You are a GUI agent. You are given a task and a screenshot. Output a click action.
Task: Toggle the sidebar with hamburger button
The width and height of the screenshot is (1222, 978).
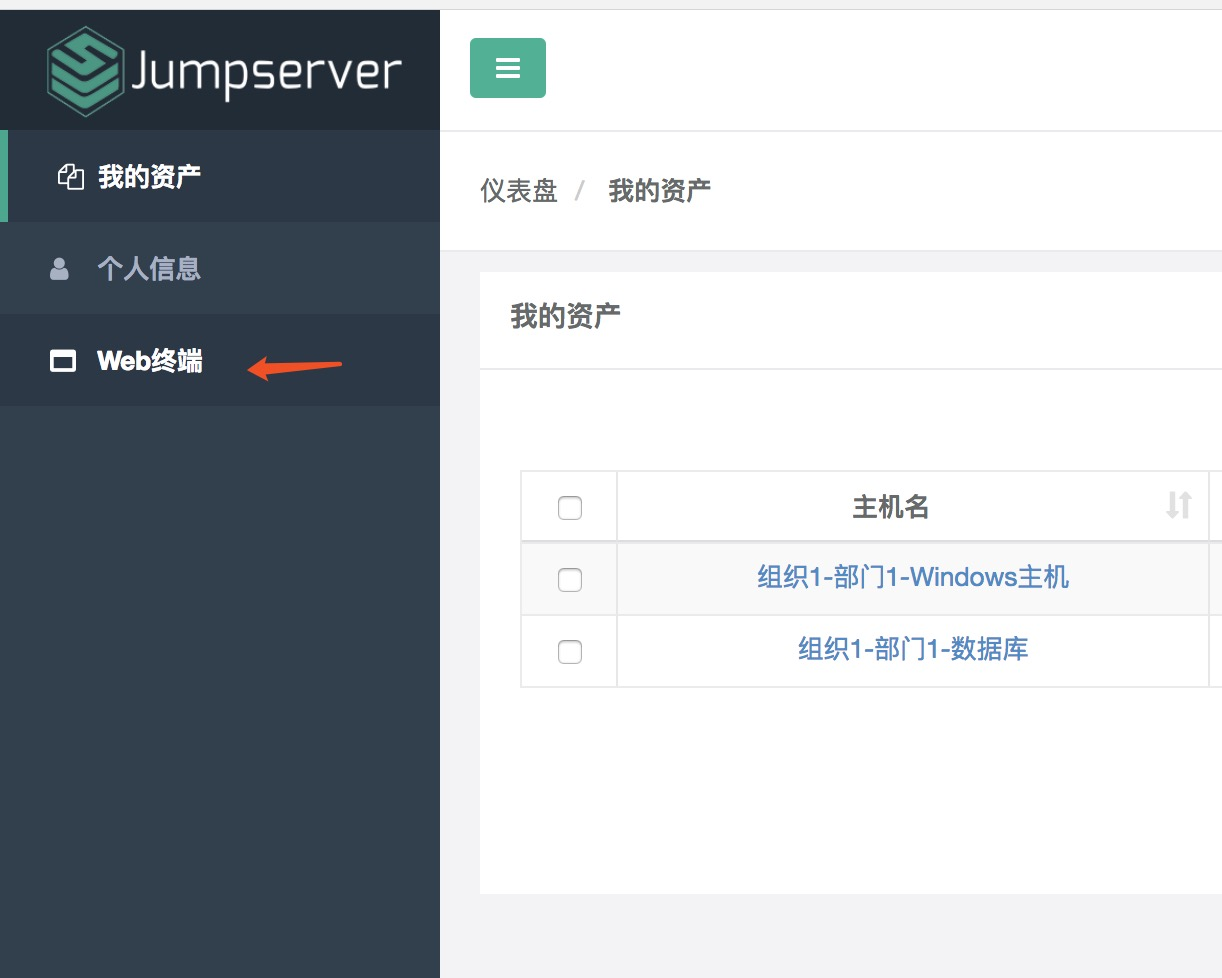508,68
